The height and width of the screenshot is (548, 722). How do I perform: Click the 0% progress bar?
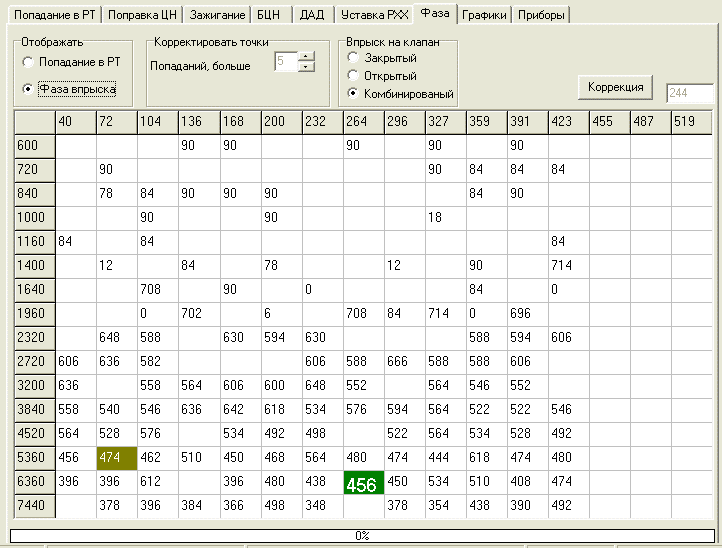click(362, 536)
